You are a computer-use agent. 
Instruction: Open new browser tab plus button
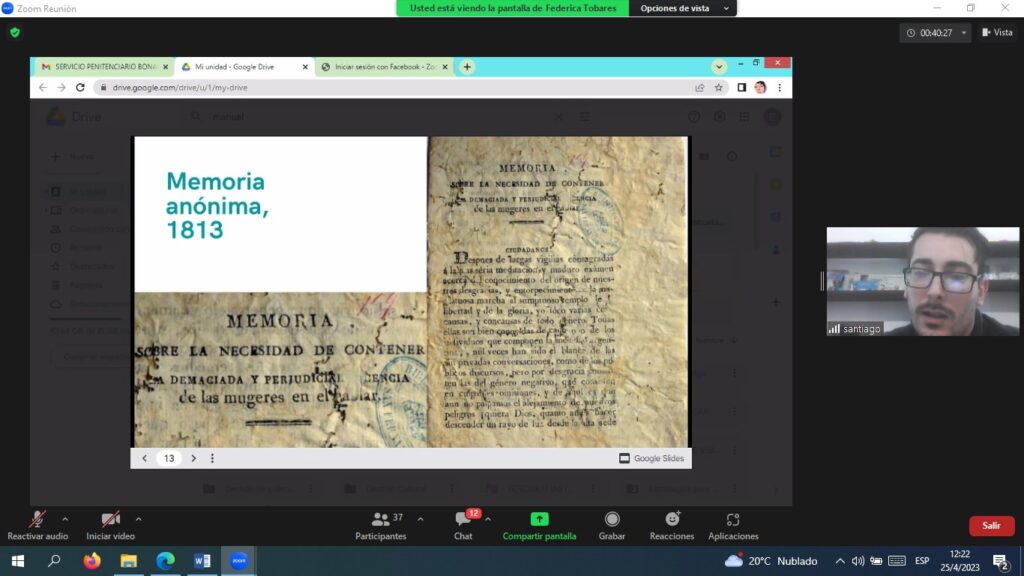click(467, 67)
